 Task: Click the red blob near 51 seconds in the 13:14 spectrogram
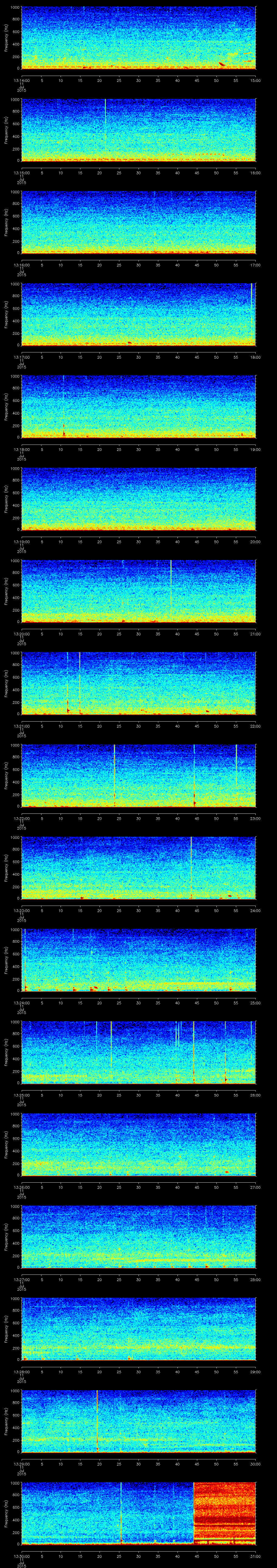pos(222,64)
